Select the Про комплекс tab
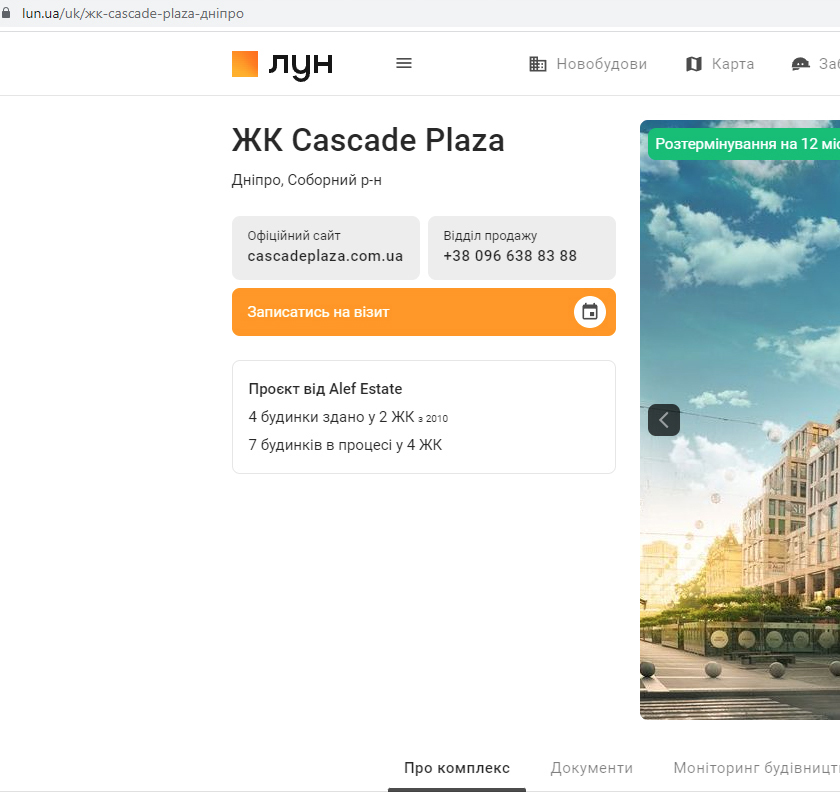840x792 pixels. pyautogui.click(x=457, y=768)
